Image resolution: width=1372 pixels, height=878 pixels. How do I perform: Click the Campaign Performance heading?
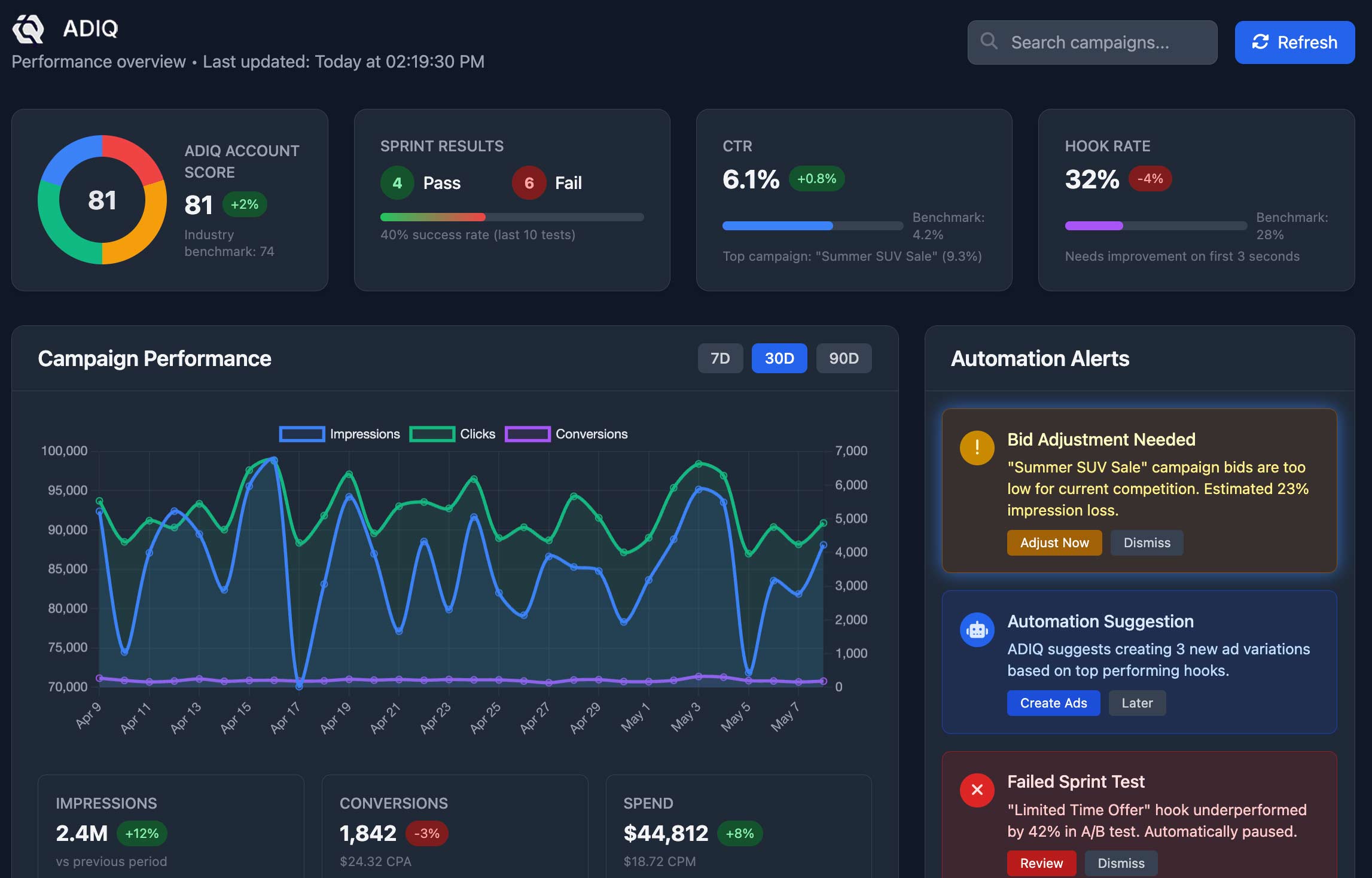point(154,358)
